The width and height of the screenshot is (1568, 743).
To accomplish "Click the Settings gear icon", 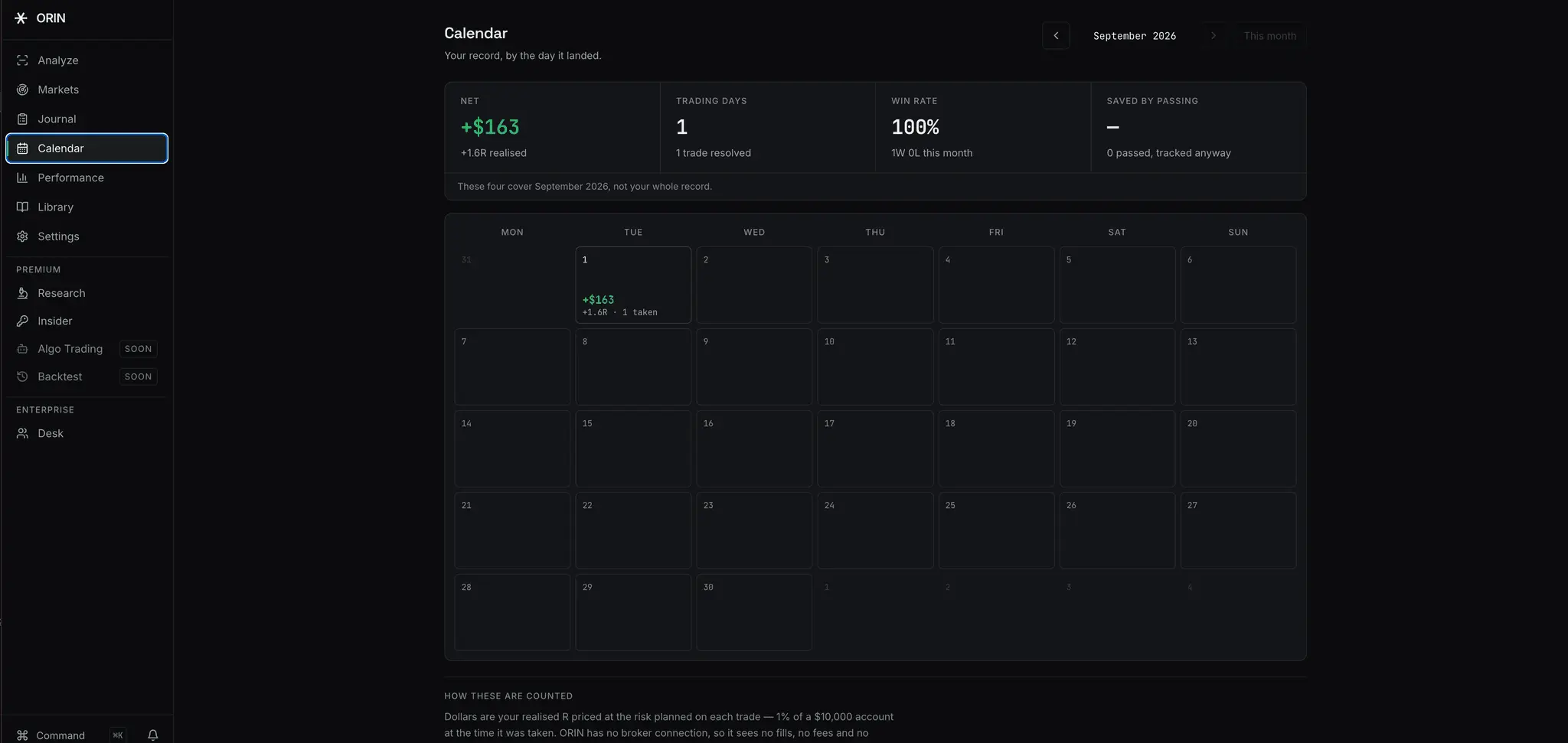I will (22, 236).
